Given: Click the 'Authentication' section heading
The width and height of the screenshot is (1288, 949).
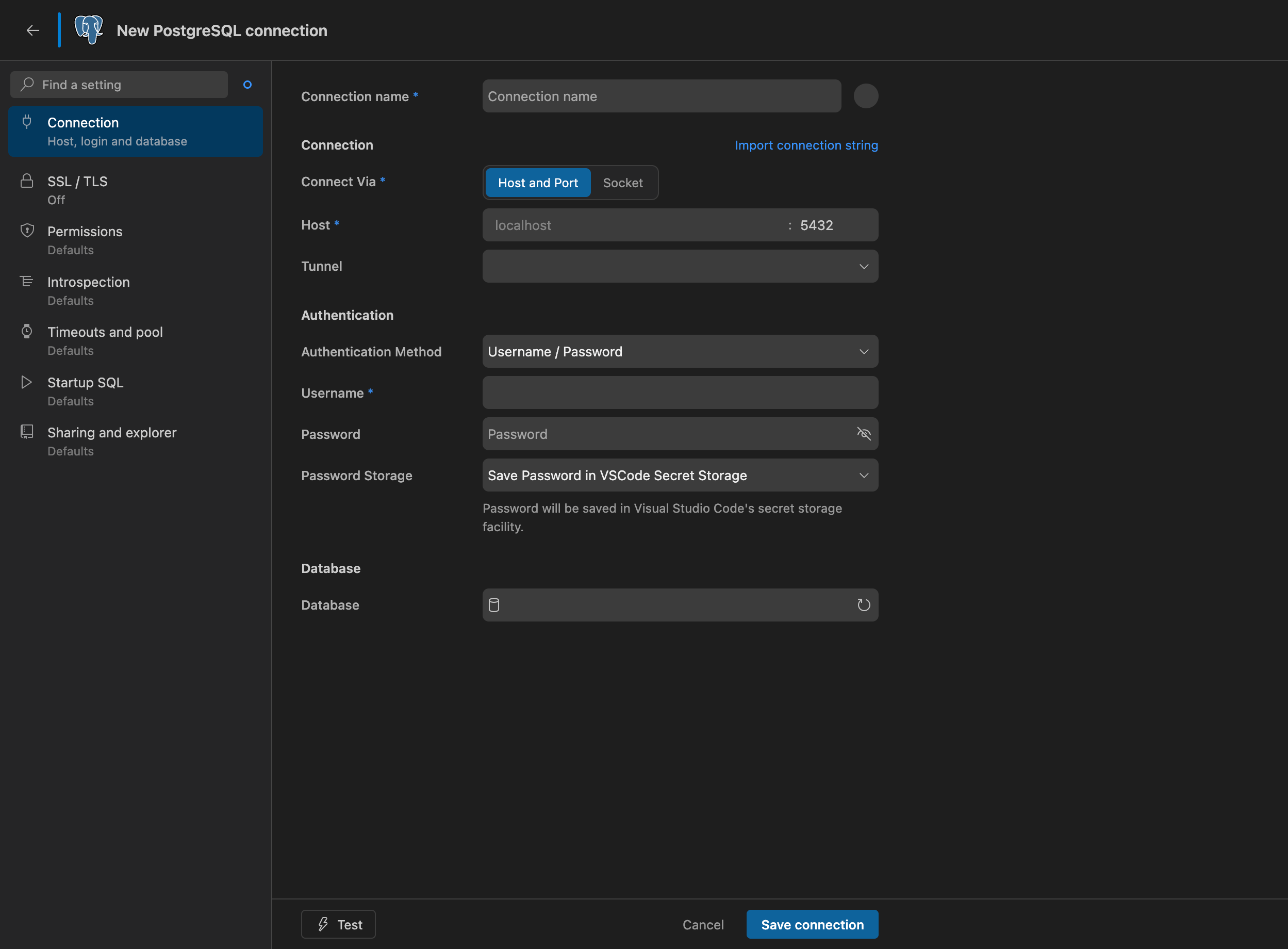Looking at the screenshot, I should point(348,315).
